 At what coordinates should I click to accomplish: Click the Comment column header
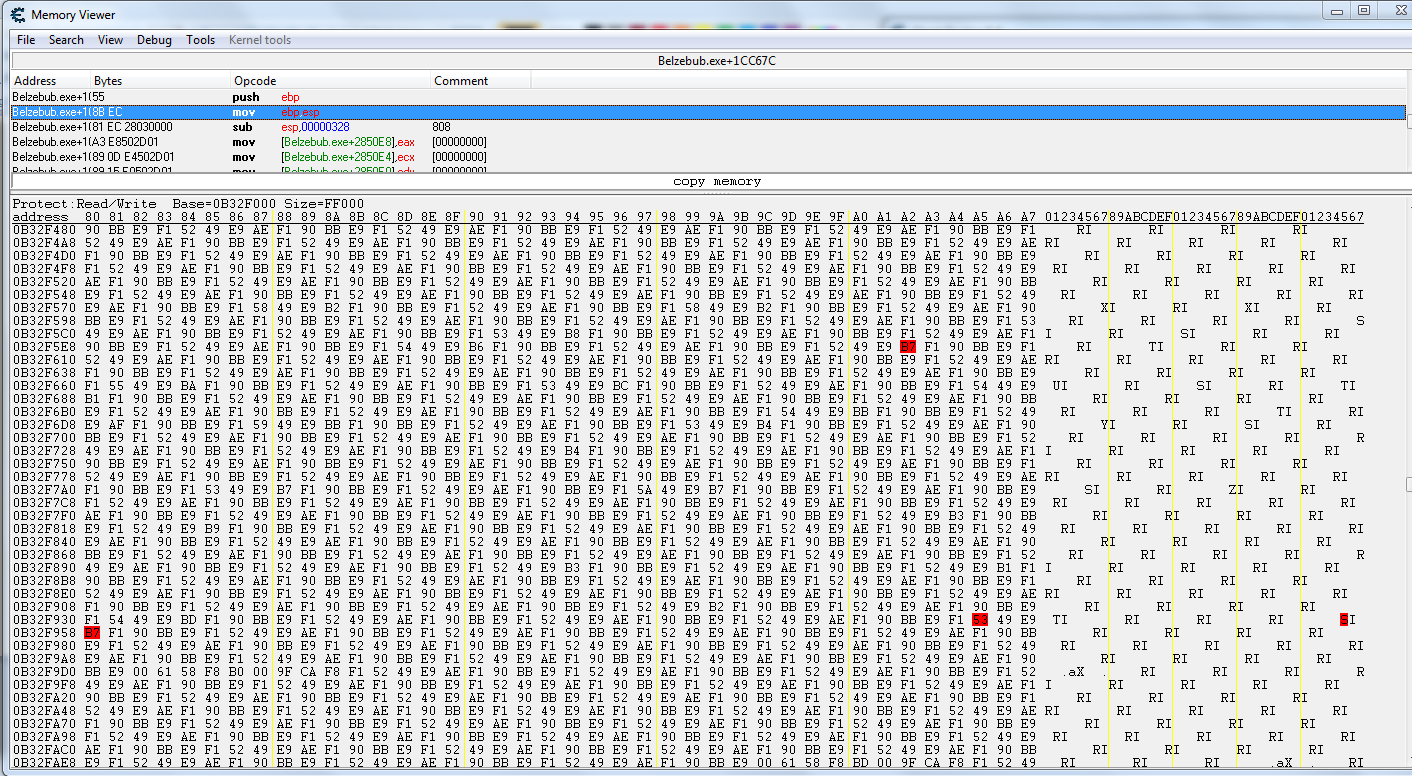(x=461, y=81)
